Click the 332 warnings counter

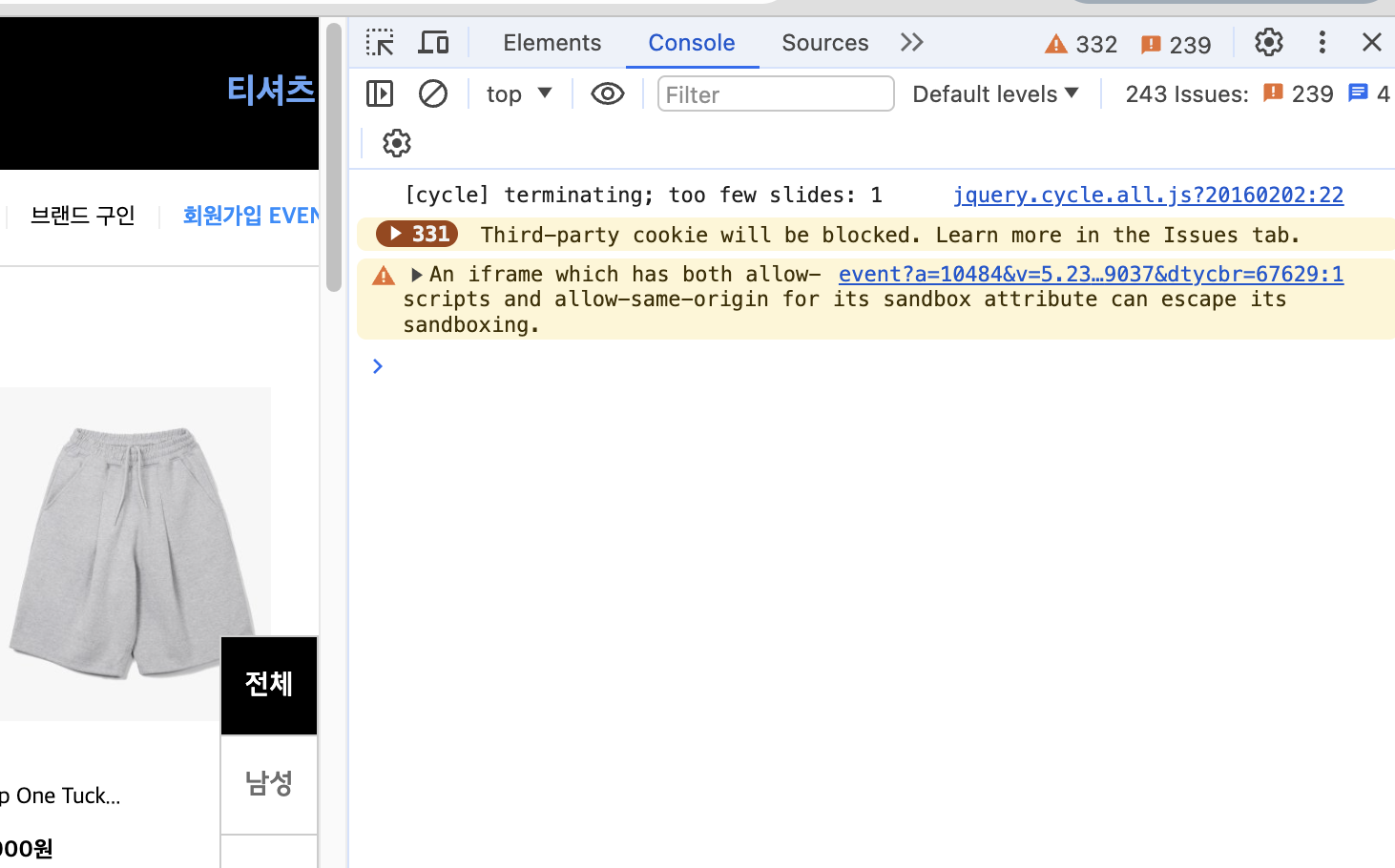pos(1081,44)
